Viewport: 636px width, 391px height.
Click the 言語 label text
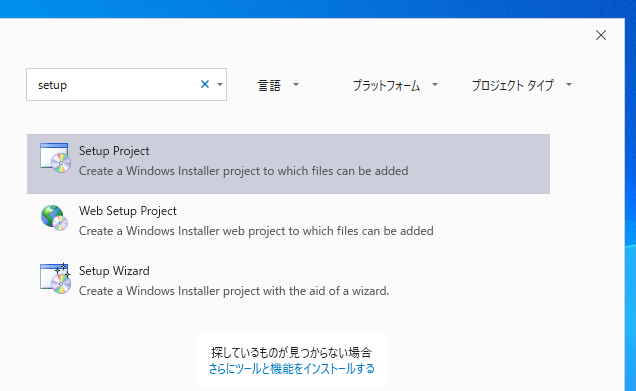(x=269, y=85)
